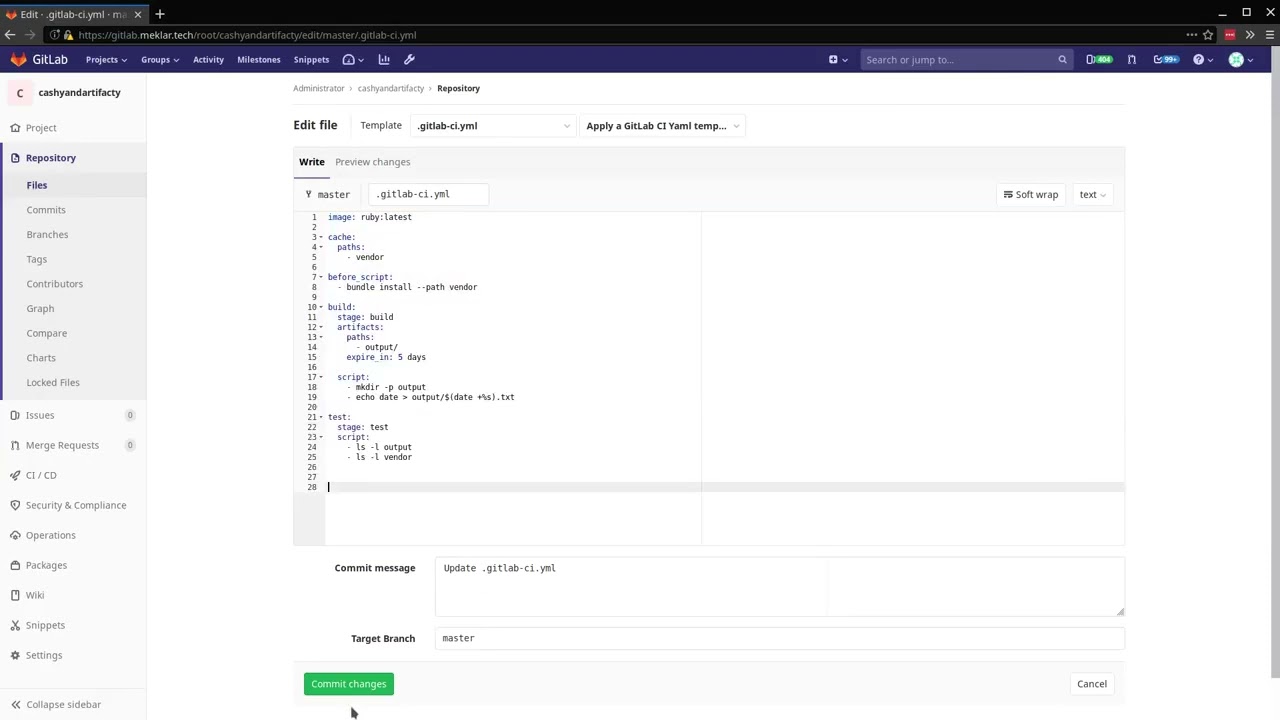Open the Merge requests navbar icon
Screen dimensions: 1280x720
(1131, 59)
